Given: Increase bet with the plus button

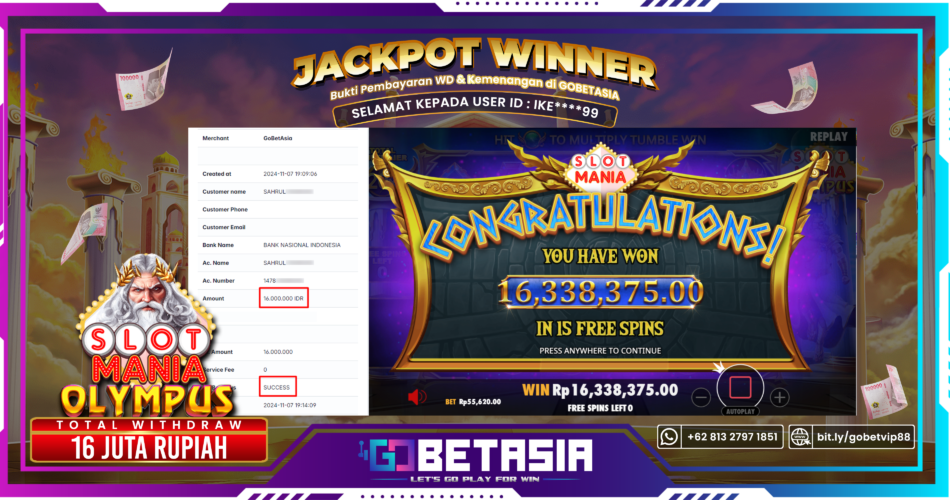Looking at the screenshot, I should click(779, 398).
